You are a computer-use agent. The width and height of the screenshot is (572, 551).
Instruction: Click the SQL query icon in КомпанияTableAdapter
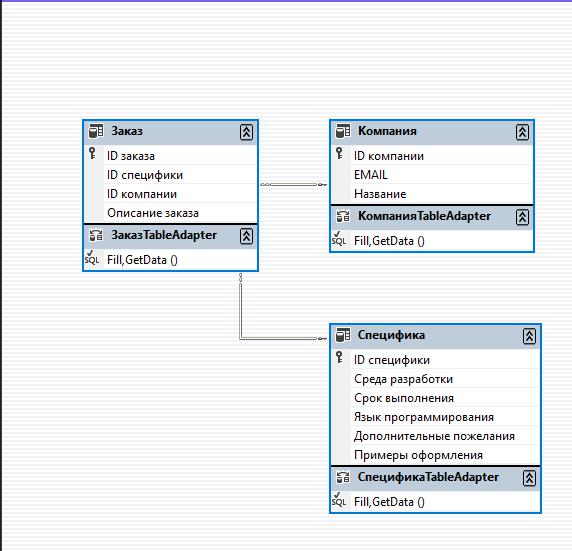pos(339,239)
